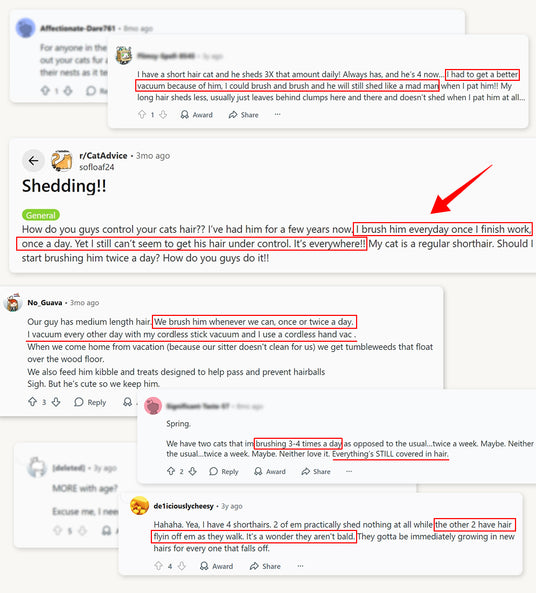Downvote de1iciouslycheesy's comment

pyautogui.click(x=182, y=566)
